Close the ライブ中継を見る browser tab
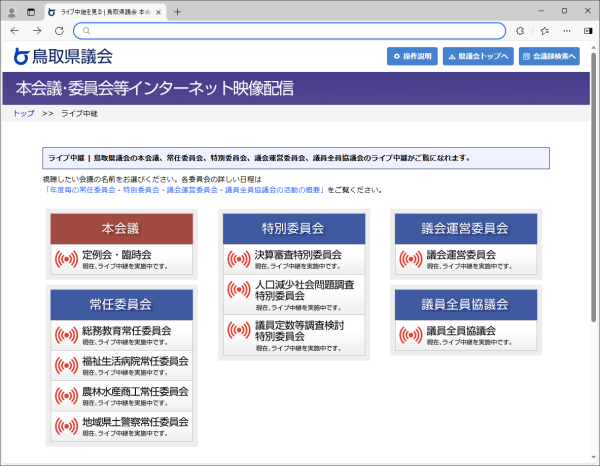 158,12
